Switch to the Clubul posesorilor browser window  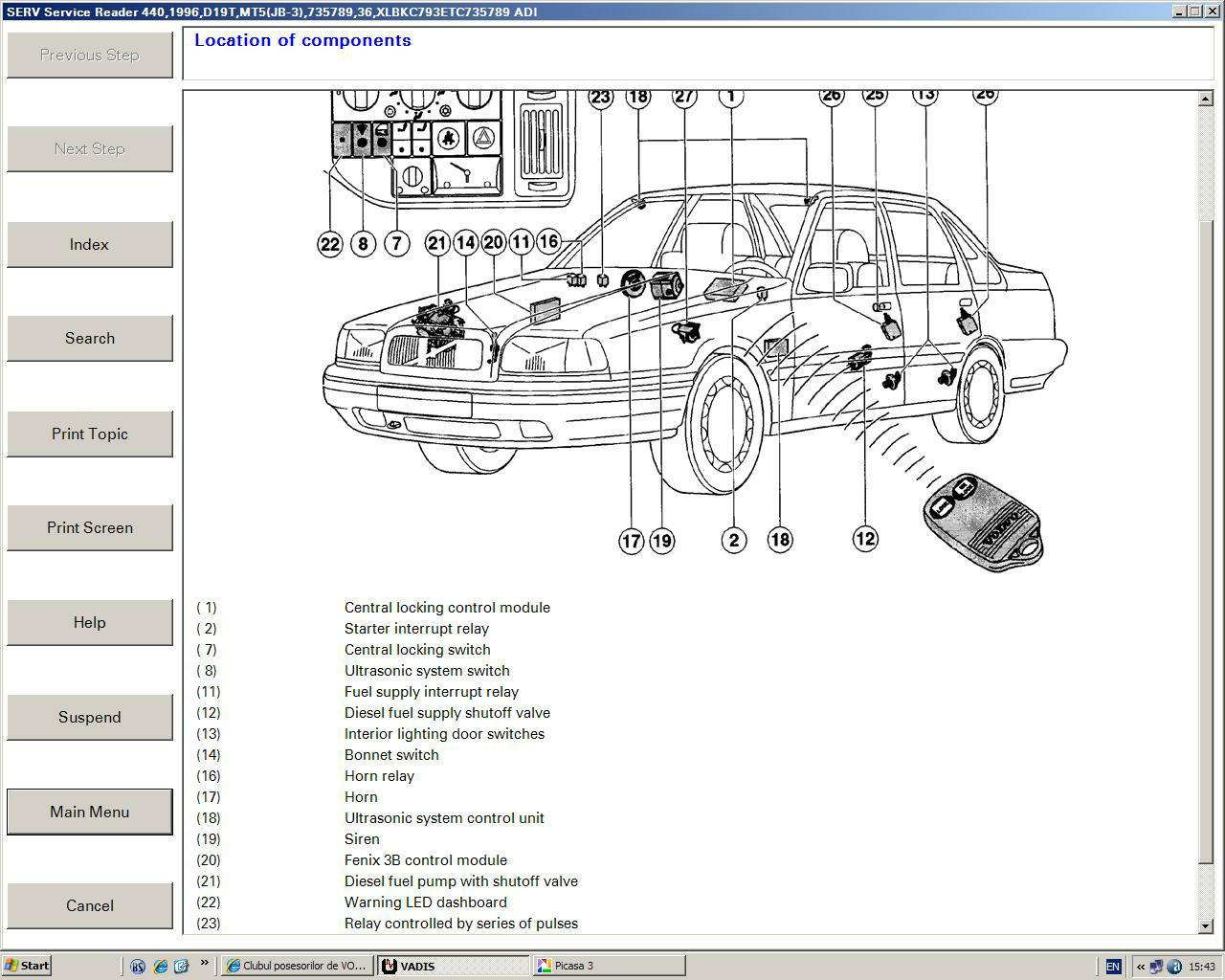296,966
